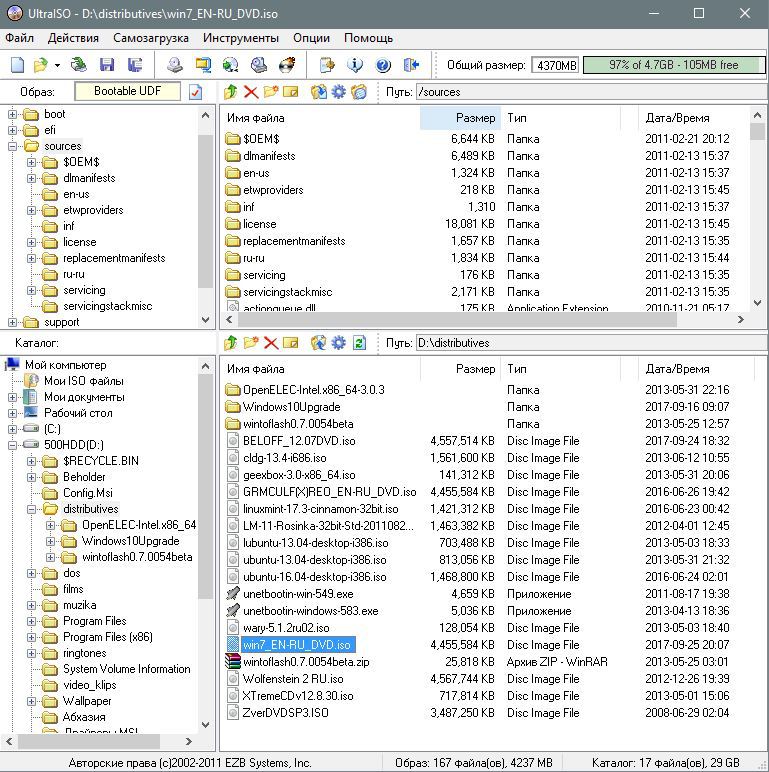769x772 pixels.
Task: Open the Помощь menu
Action: coord(368,38)
